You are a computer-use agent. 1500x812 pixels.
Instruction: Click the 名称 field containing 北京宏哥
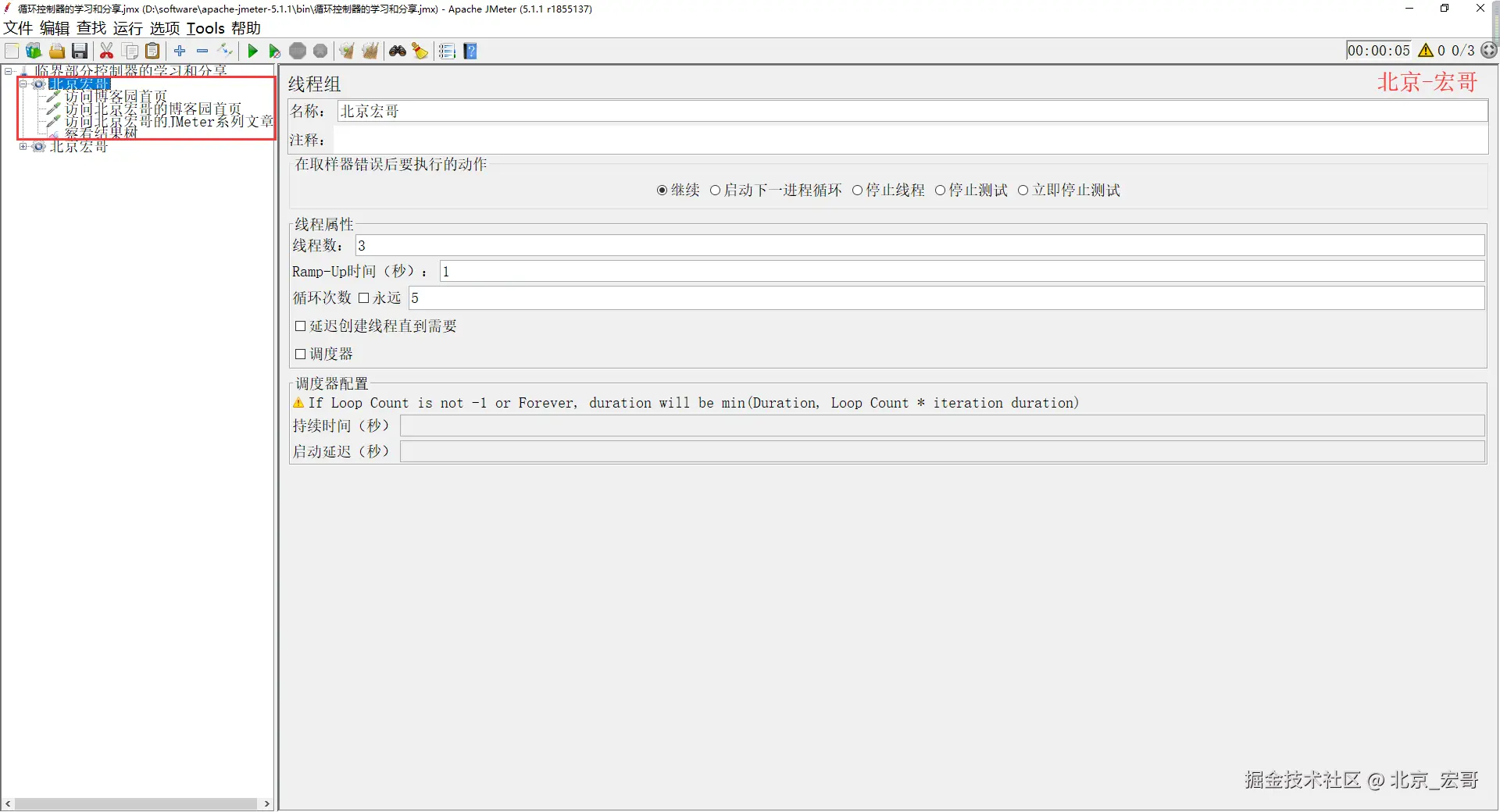pyautogui.click(x=912, y=112)
